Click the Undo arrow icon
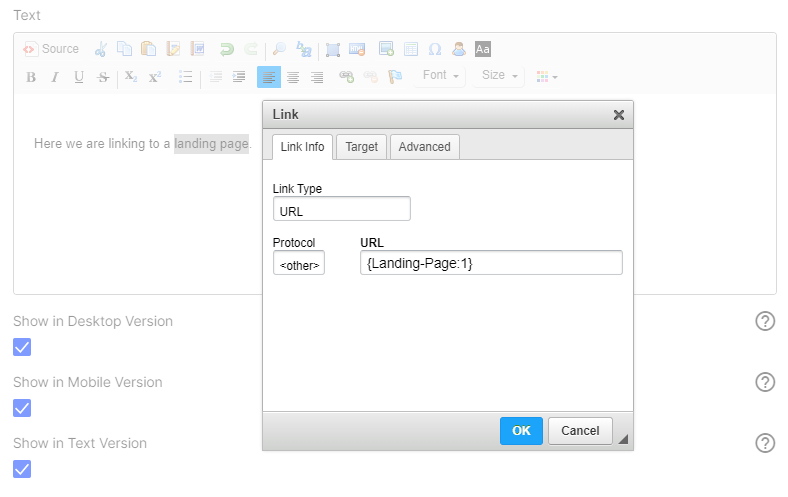Screen dimensions: 788x497 point(227,49)
